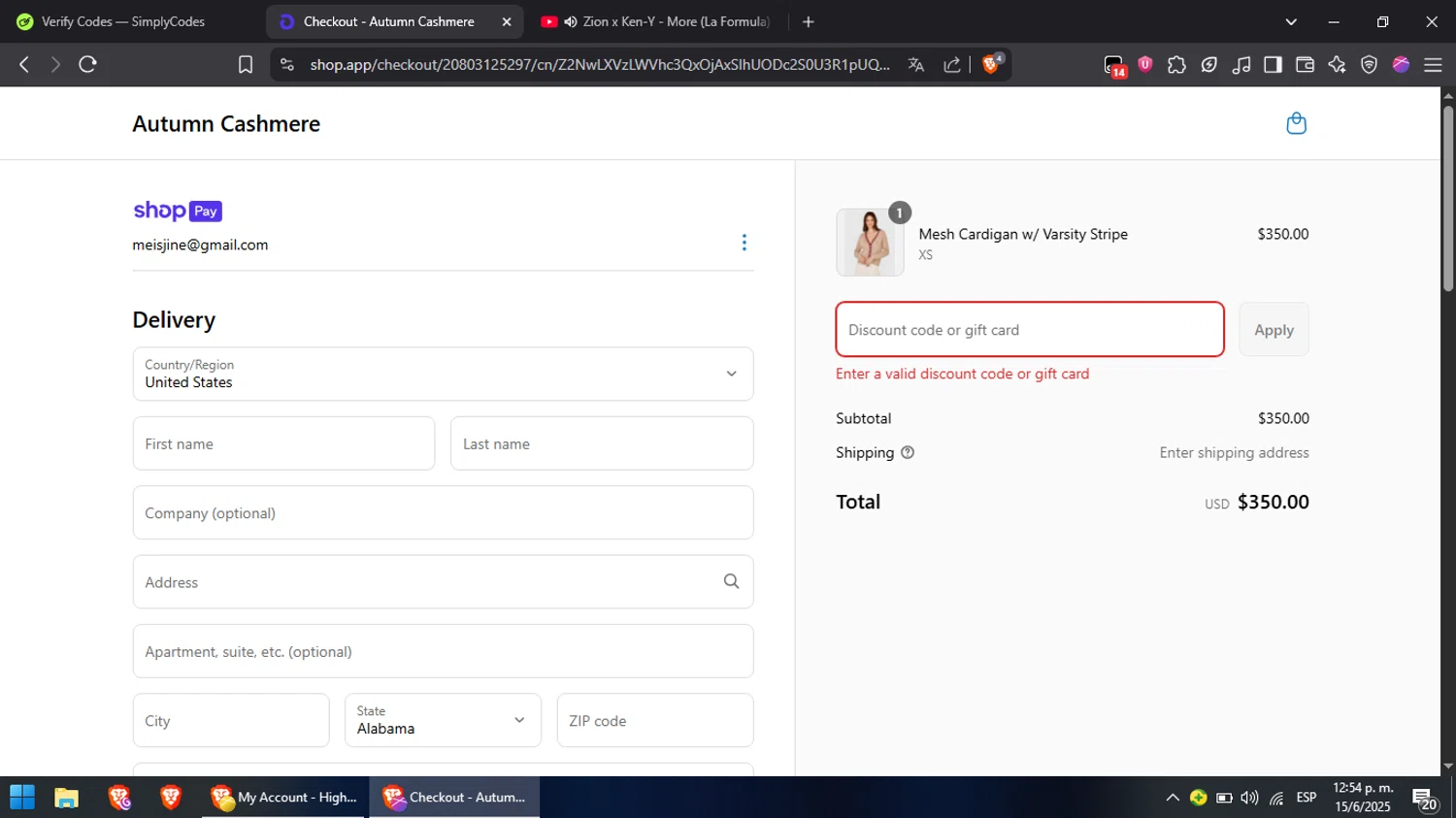Open the tab search chevron
Viewport: 1456px width, 818px height.
click(x=1291, y=21)
